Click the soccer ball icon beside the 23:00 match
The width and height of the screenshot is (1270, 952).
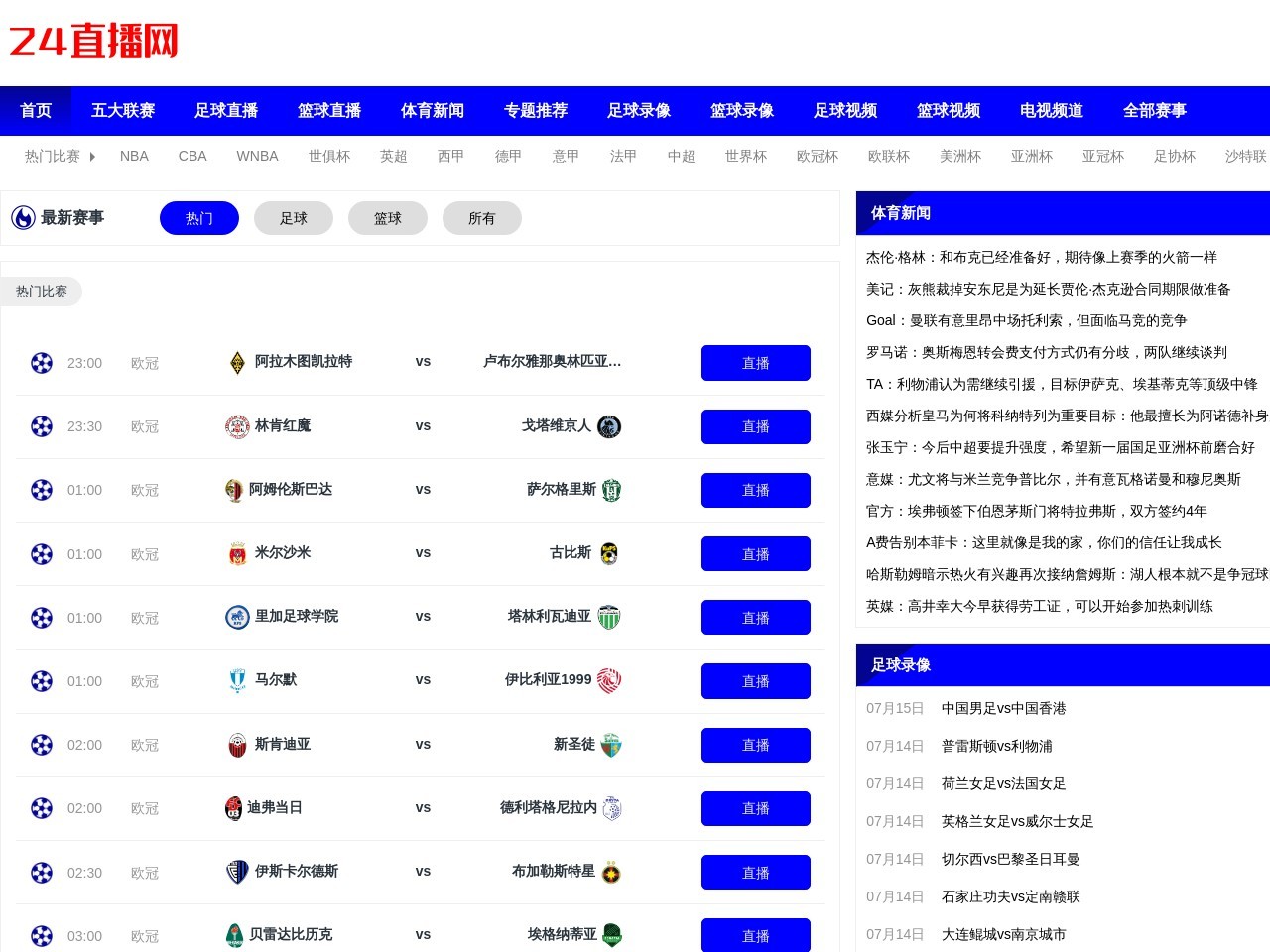(41, 363)
